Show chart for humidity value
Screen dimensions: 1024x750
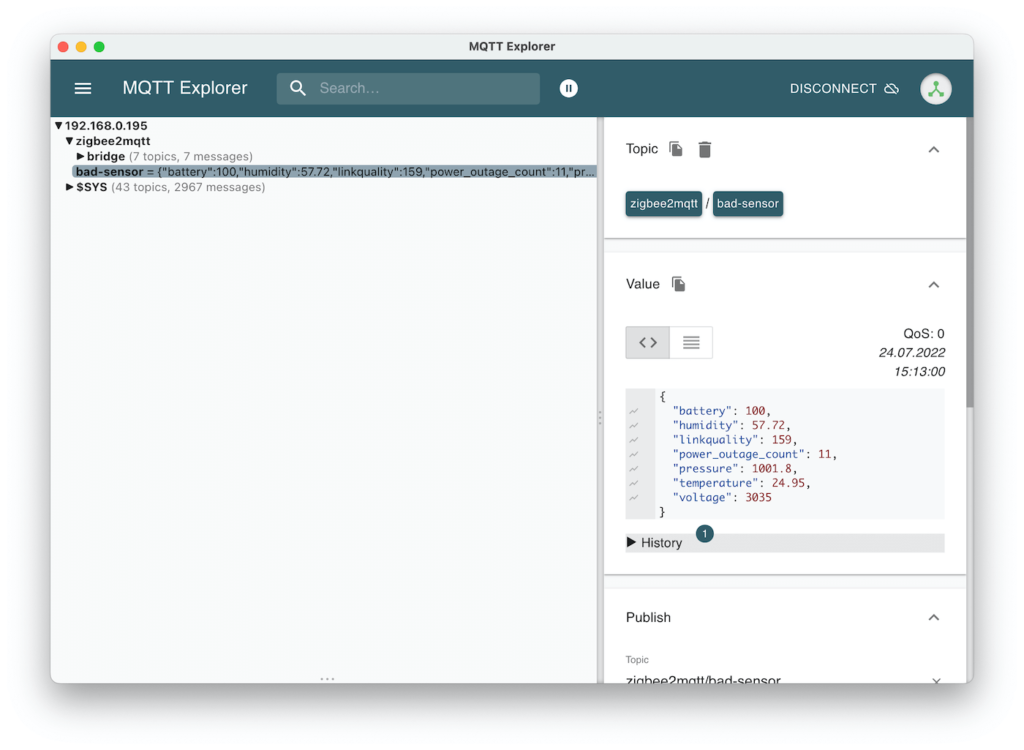pyautogui.click(x=634, y=425)
